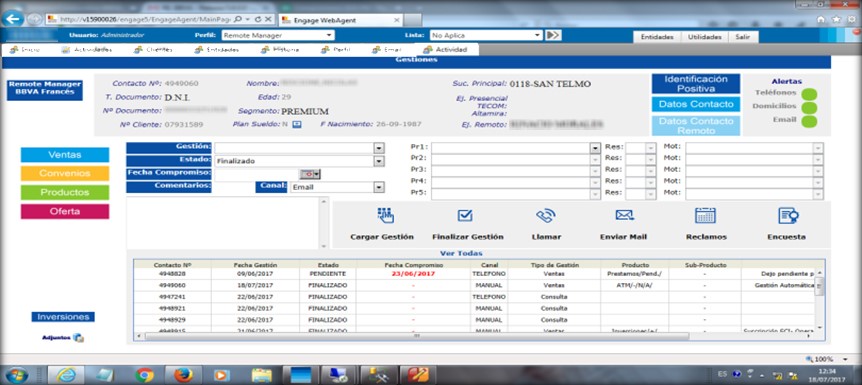Click the Datos Contacto button
Screen dimensions: 862x385
pos(696,104)
